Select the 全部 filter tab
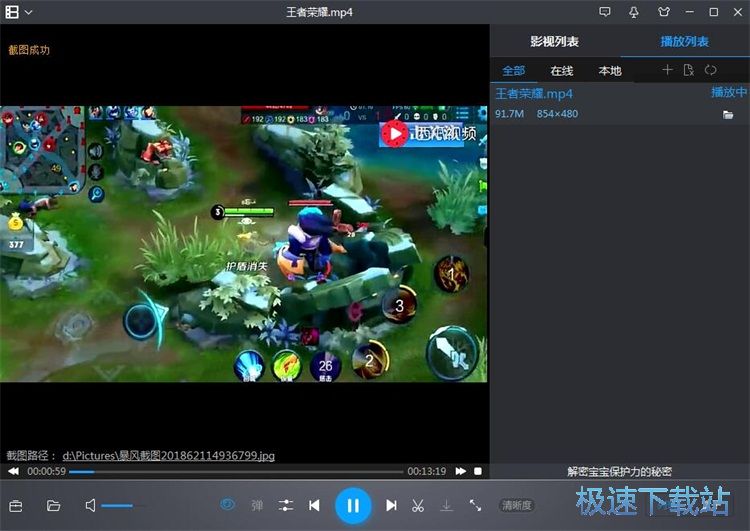 [514, 71]
